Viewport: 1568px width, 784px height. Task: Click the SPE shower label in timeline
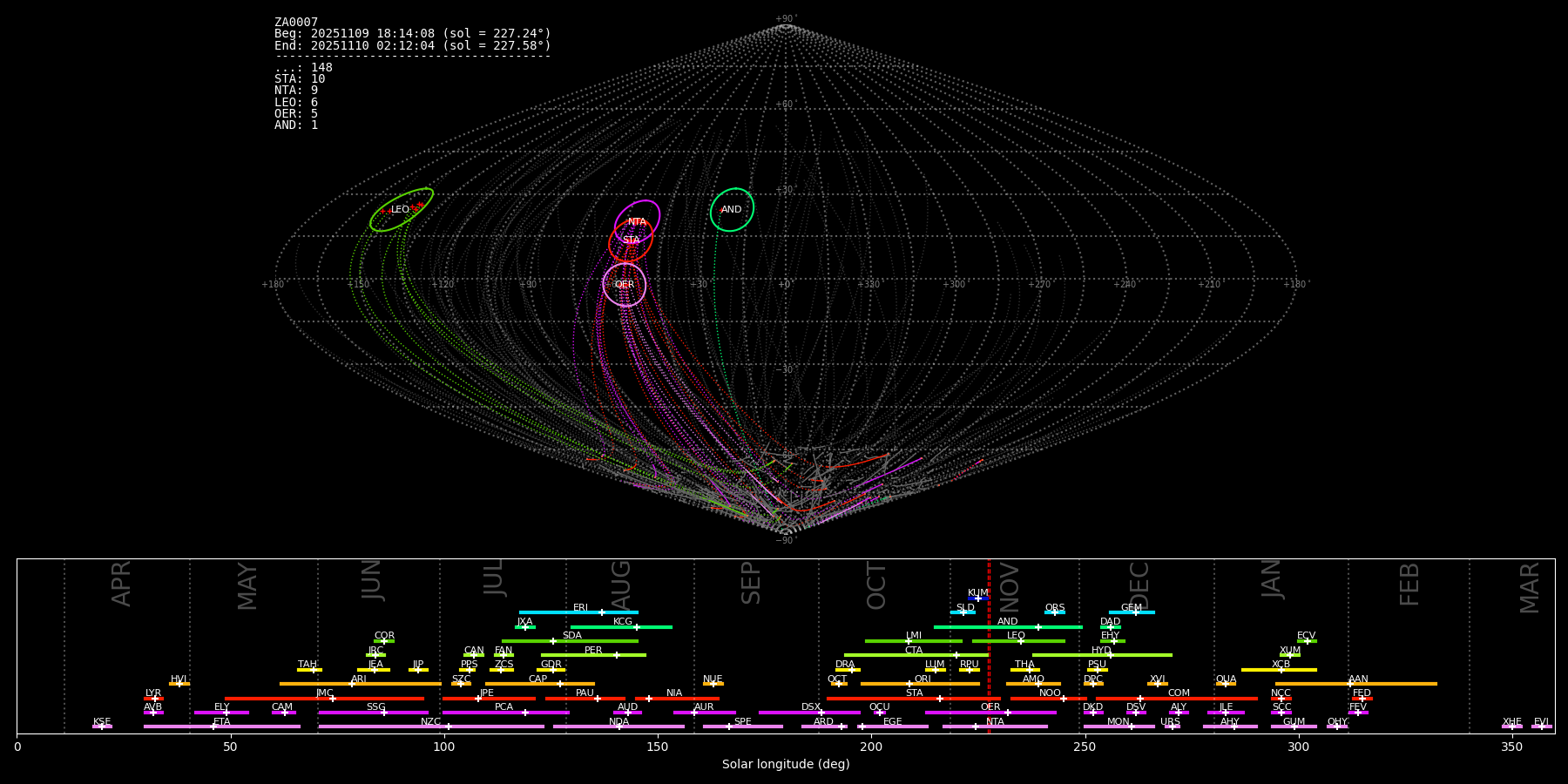pos(743,722)
